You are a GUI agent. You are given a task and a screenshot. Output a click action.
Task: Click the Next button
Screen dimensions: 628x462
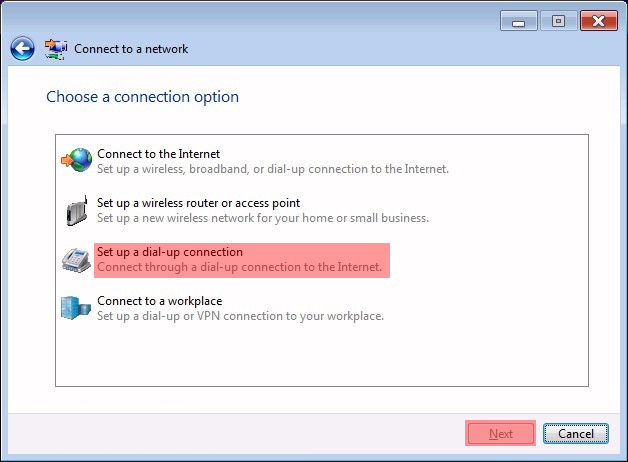coord(501,434)
